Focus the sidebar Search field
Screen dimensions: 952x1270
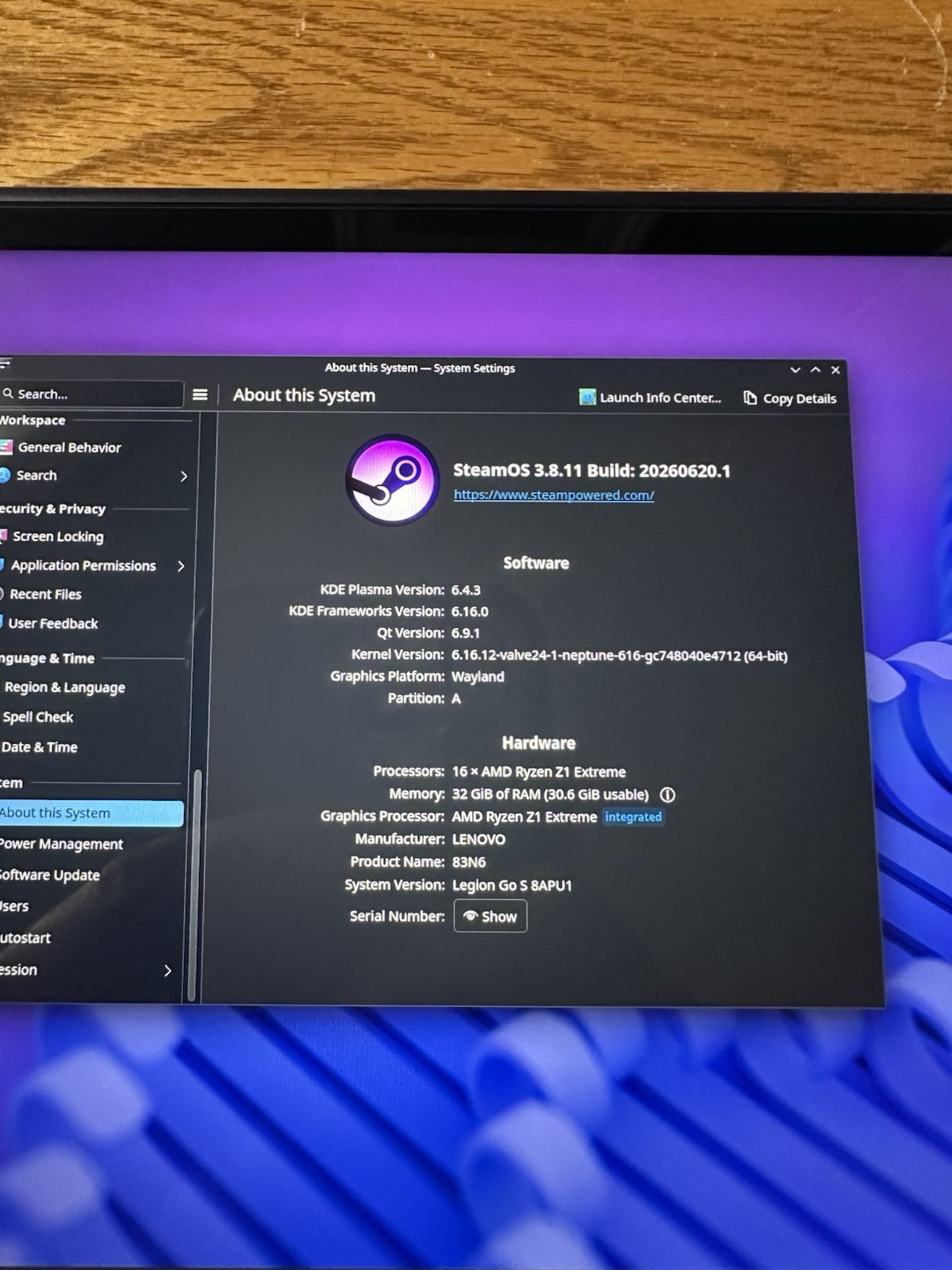tap(92, 394)
